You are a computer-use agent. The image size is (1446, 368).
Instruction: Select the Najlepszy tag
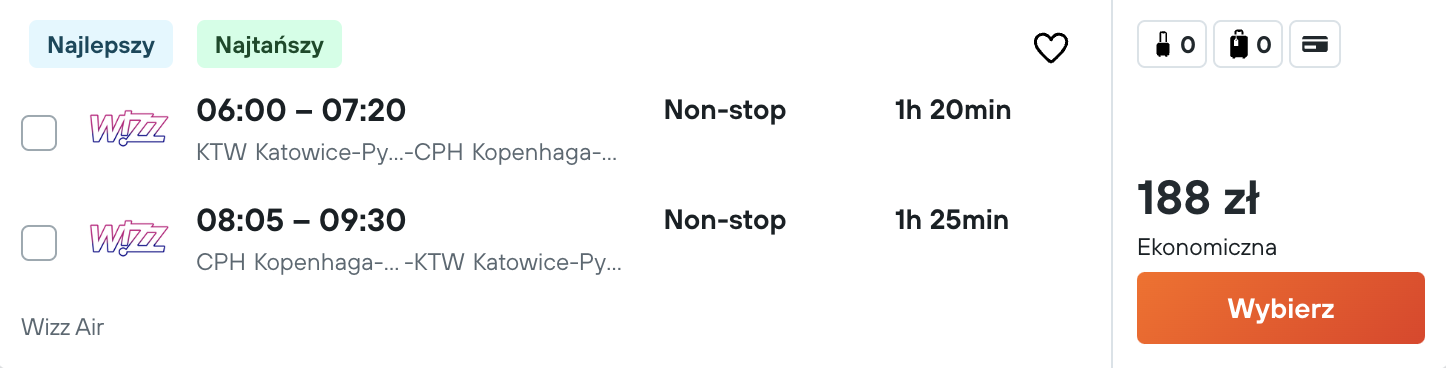[101, 47]
